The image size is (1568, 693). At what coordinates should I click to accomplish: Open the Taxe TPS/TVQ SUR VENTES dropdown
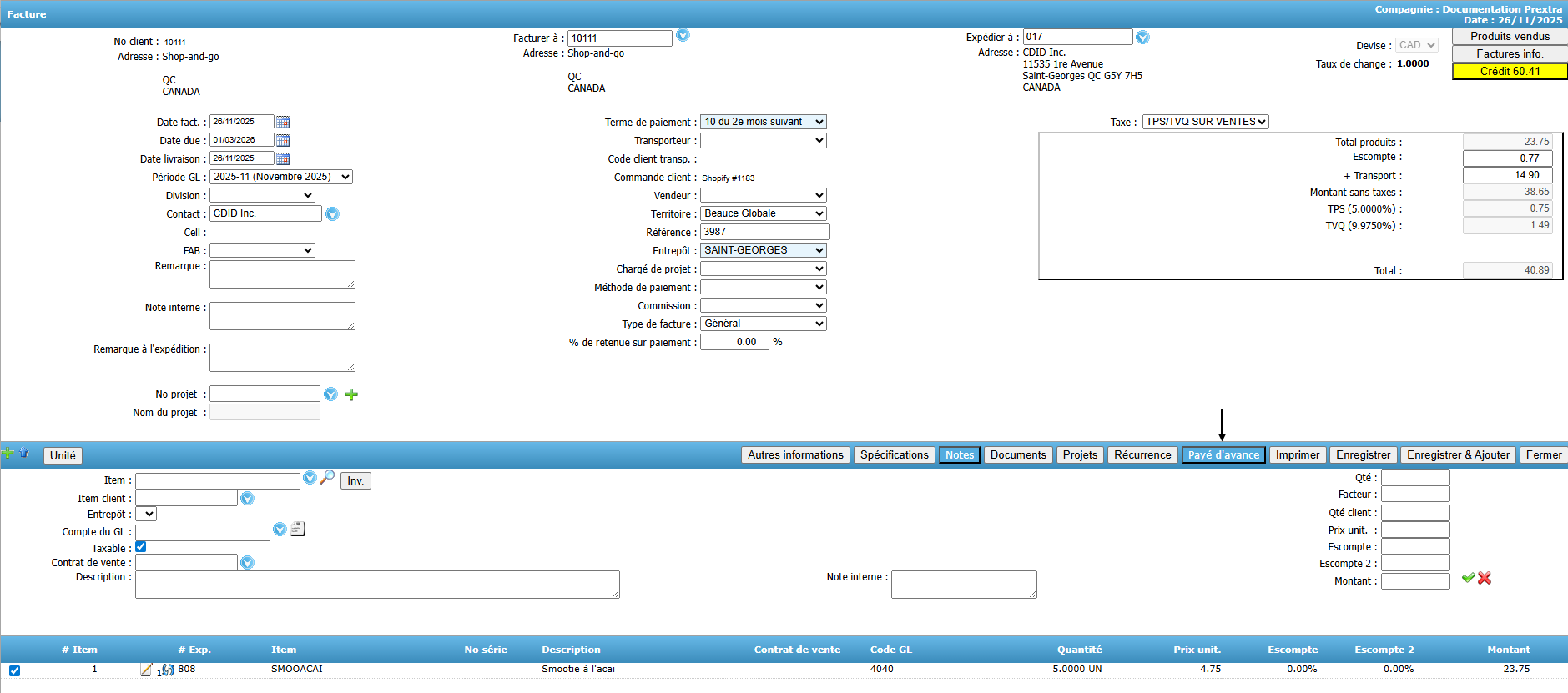point(1205,122)
